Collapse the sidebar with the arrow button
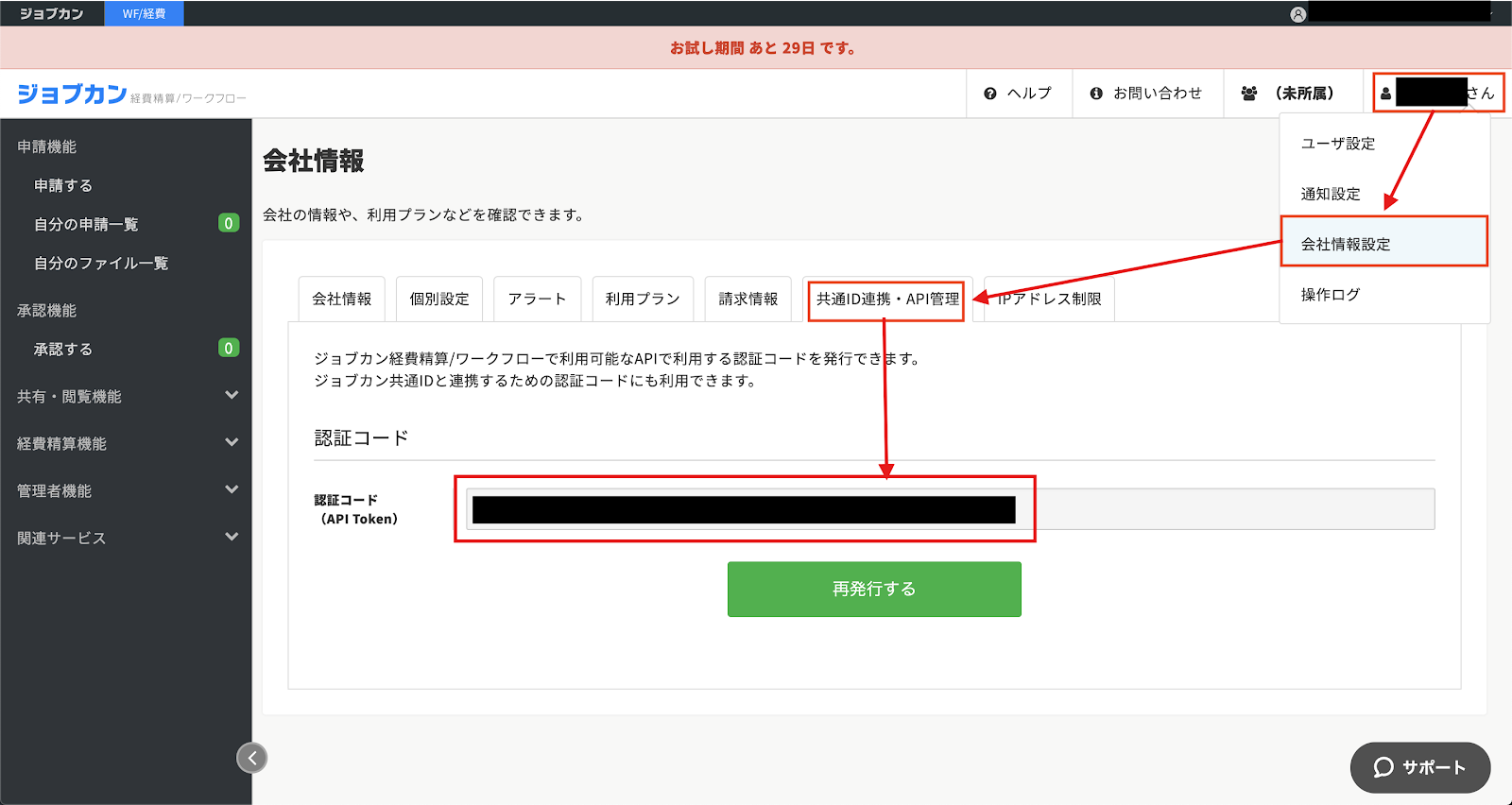1512x805 pixels. (x=251, y=758)
